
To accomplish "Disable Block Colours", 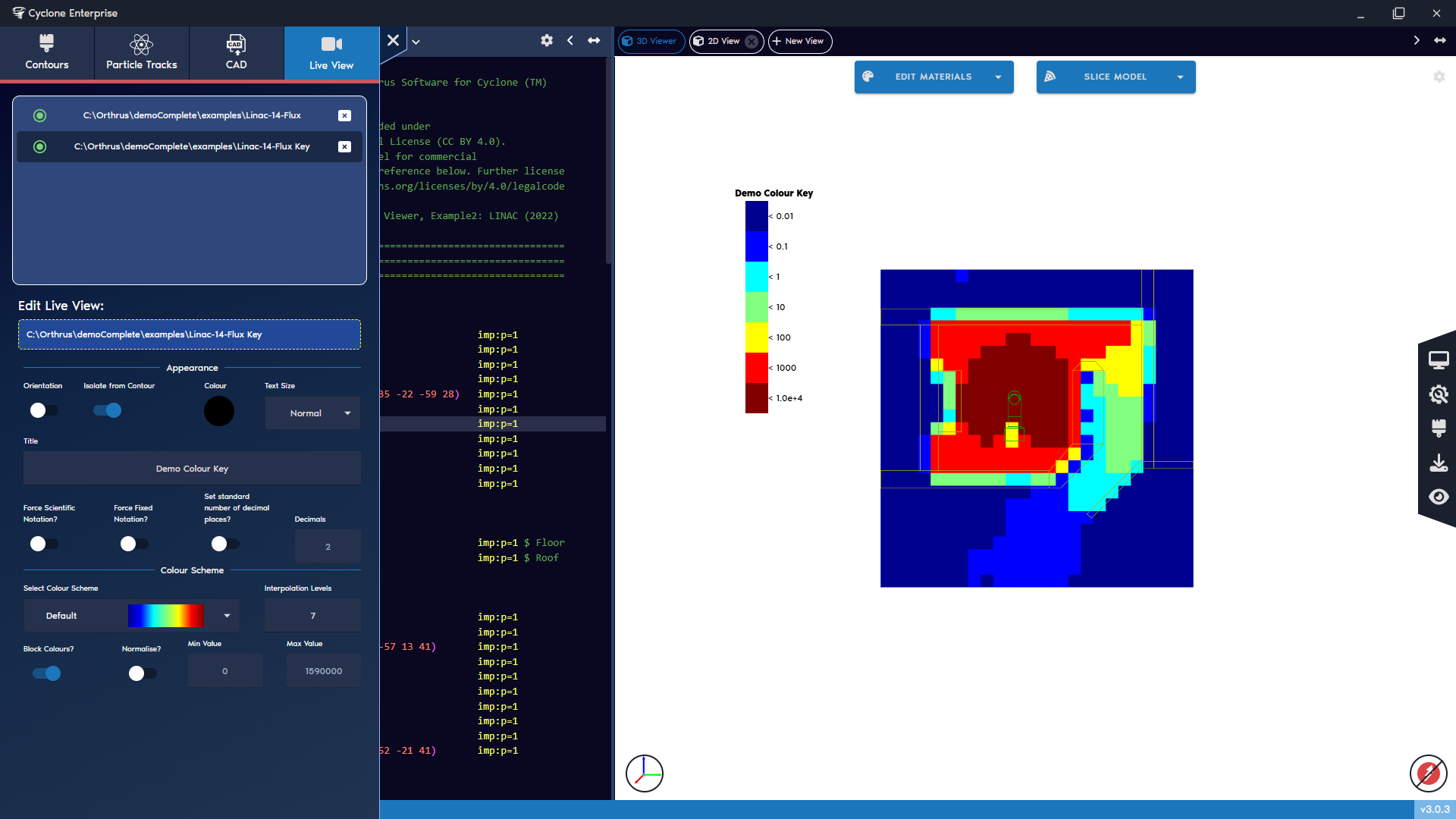I will coord(47,673).
